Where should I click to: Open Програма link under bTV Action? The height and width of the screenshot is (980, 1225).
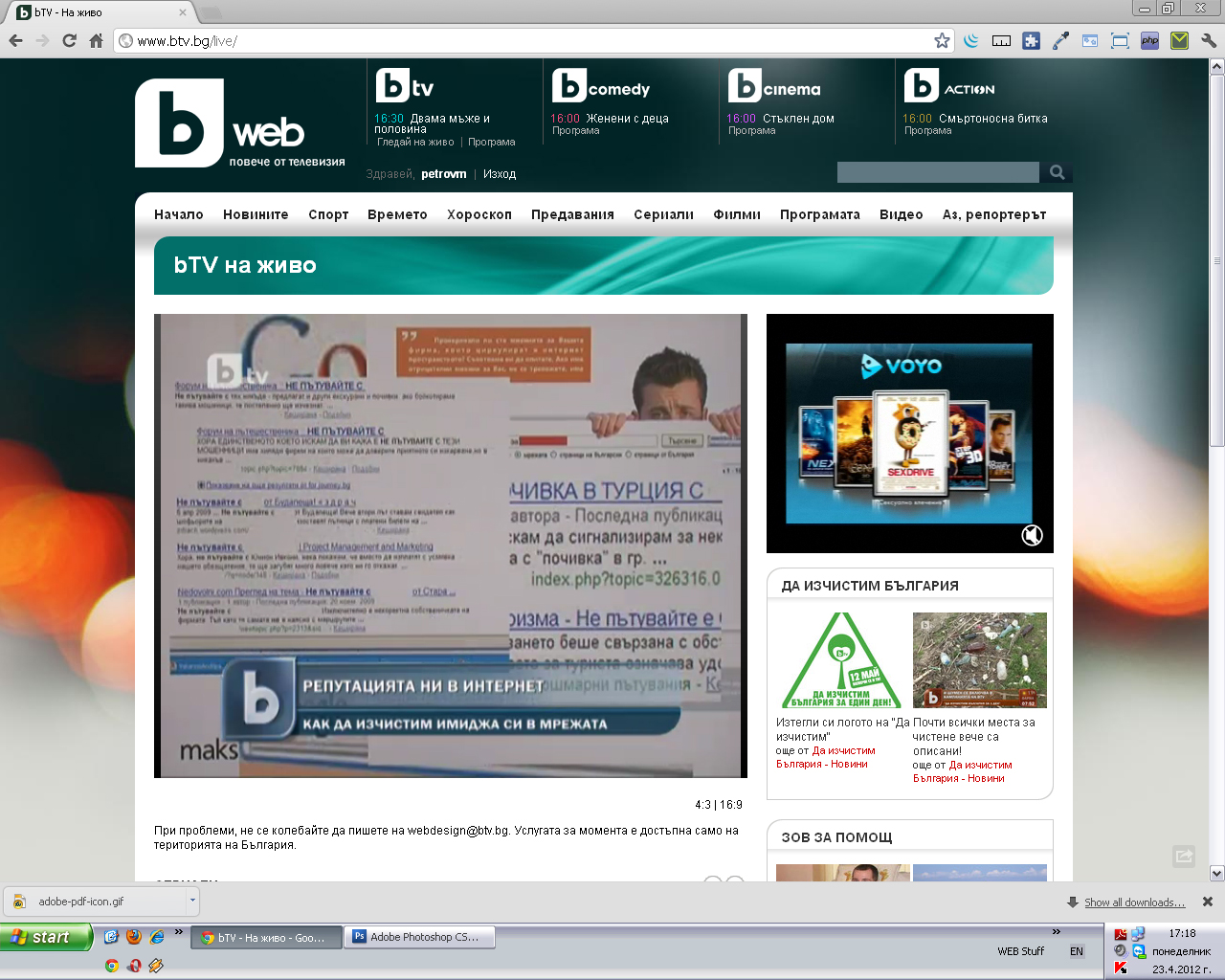pyautogui.click(x=928, y=130)
